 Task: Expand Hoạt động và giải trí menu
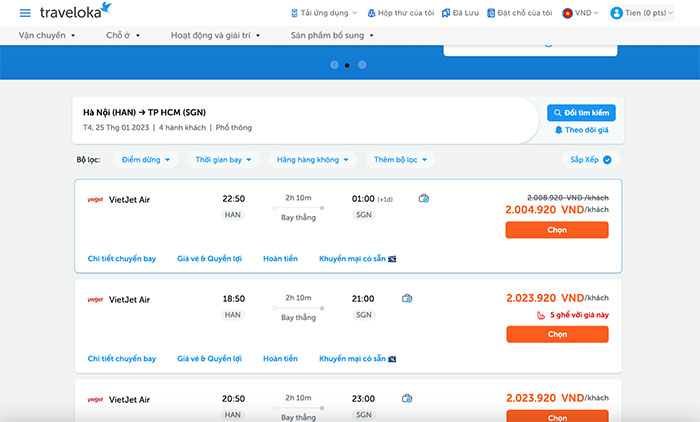coord(215,35)
